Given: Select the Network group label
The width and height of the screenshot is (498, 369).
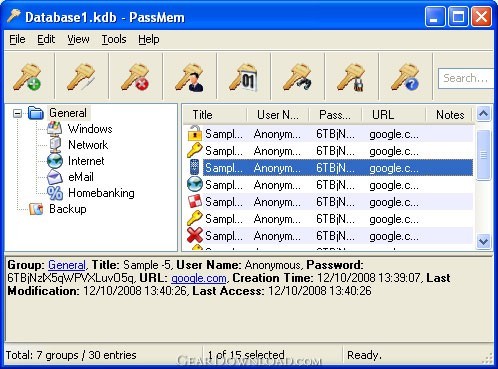Looking at the screenshot, I should pos(88,145).
